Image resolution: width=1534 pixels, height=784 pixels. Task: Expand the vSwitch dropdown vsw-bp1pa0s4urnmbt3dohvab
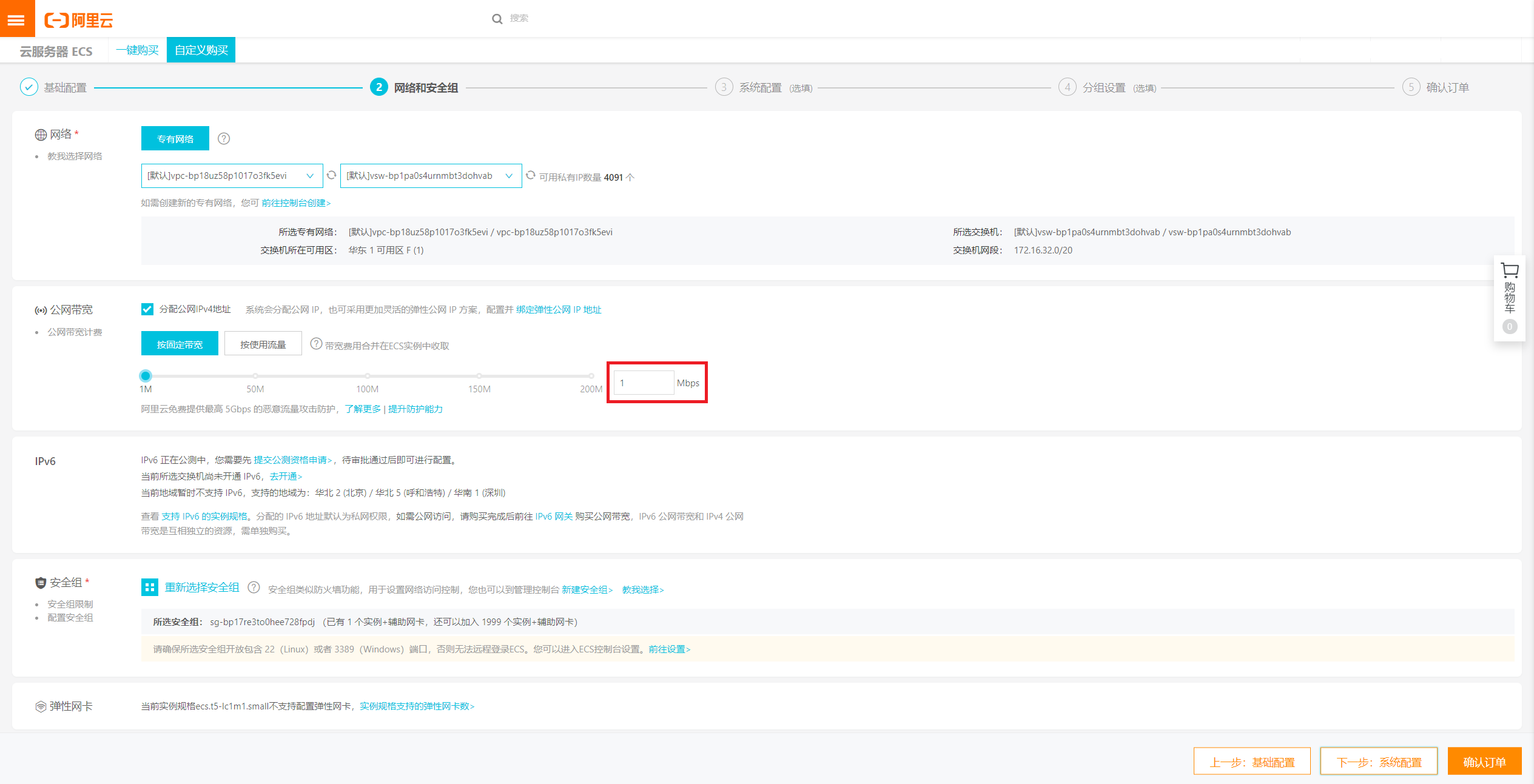(x=430, y=176)
